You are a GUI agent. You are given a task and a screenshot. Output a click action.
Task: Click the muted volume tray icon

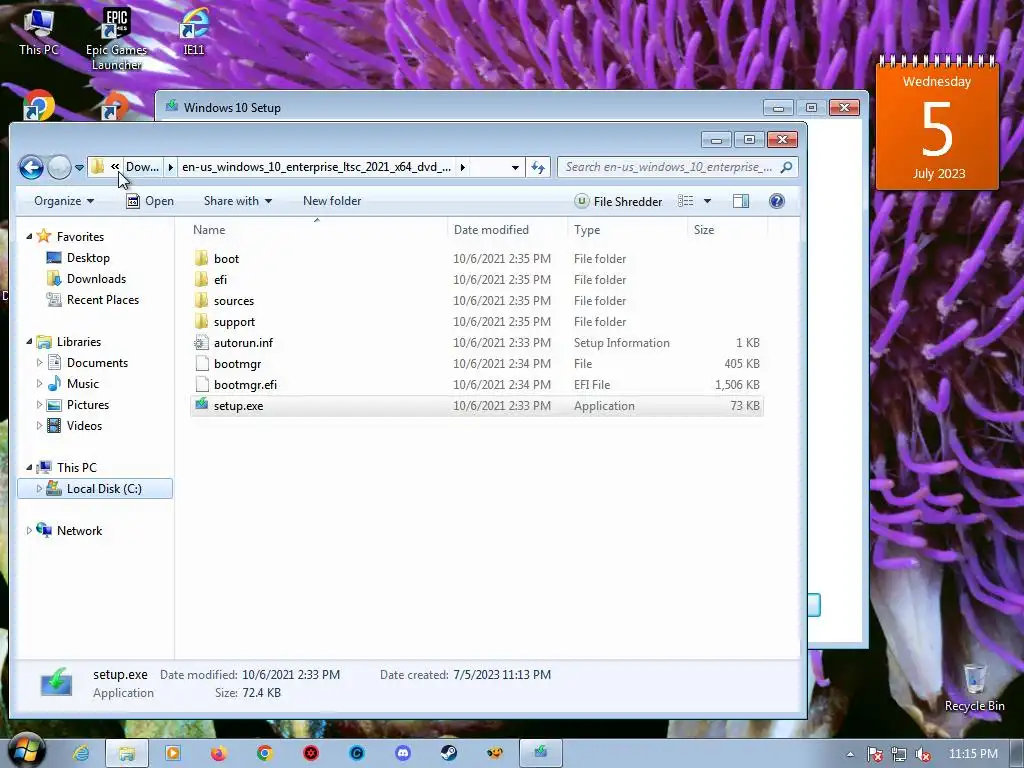923,754
